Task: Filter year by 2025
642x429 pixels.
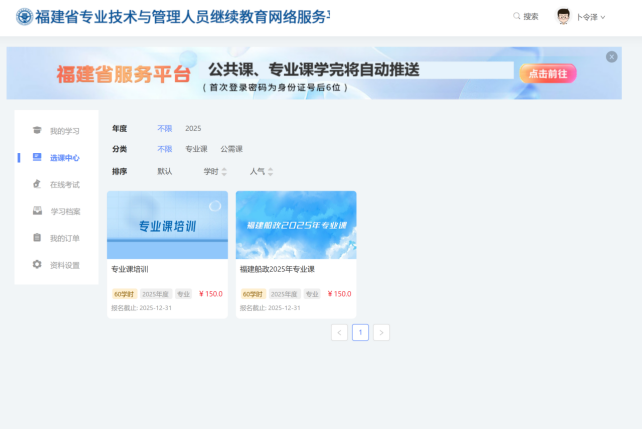Action: pyautogui.click(x=193, y=129)
